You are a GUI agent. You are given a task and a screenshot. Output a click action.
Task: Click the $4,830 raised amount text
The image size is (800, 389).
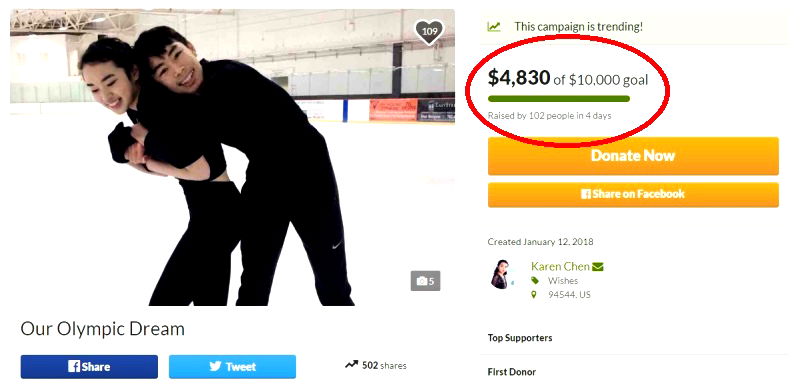coord(519,78)
